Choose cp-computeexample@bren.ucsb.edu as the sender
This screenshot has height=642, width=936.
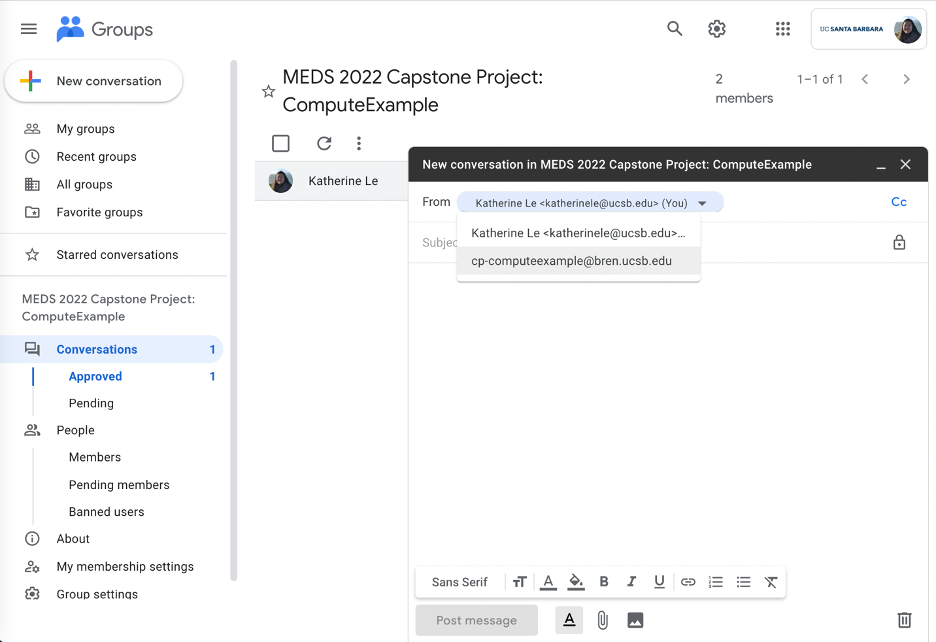pyautogui.click(x=578, y=261)
